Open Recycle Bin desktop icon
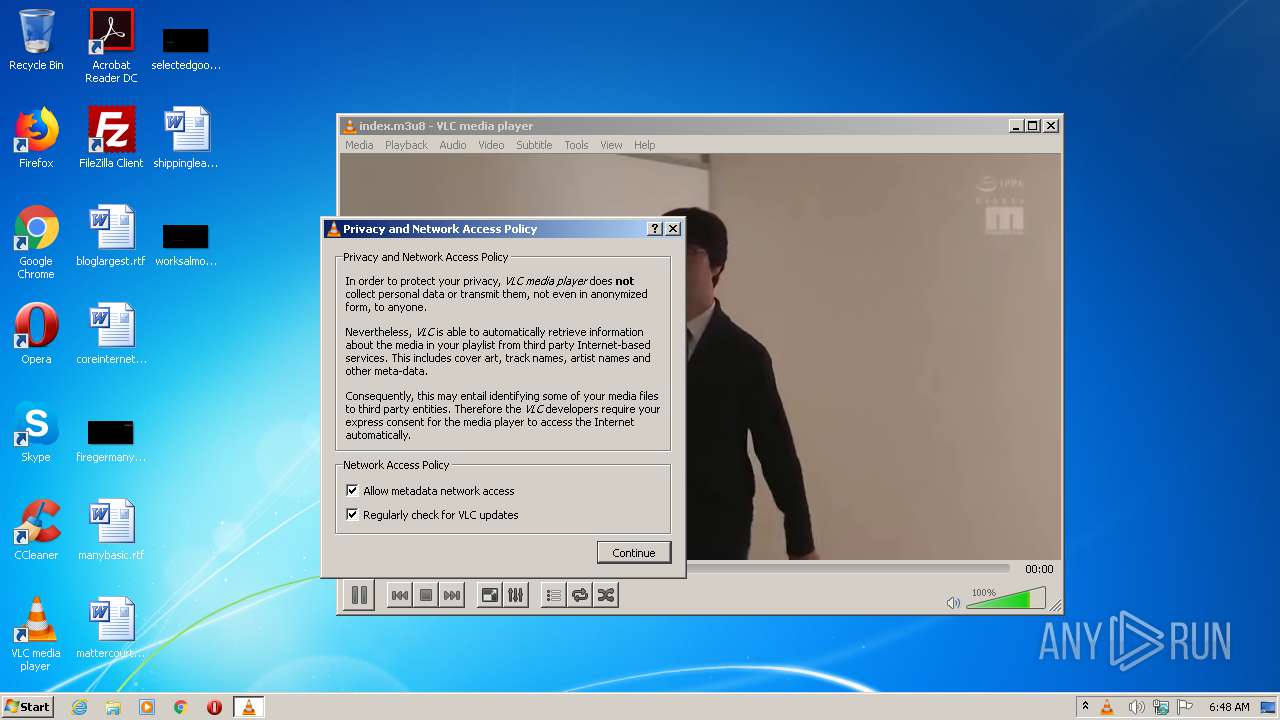Viewport: 1280px width, 720px height. [36, 40]
